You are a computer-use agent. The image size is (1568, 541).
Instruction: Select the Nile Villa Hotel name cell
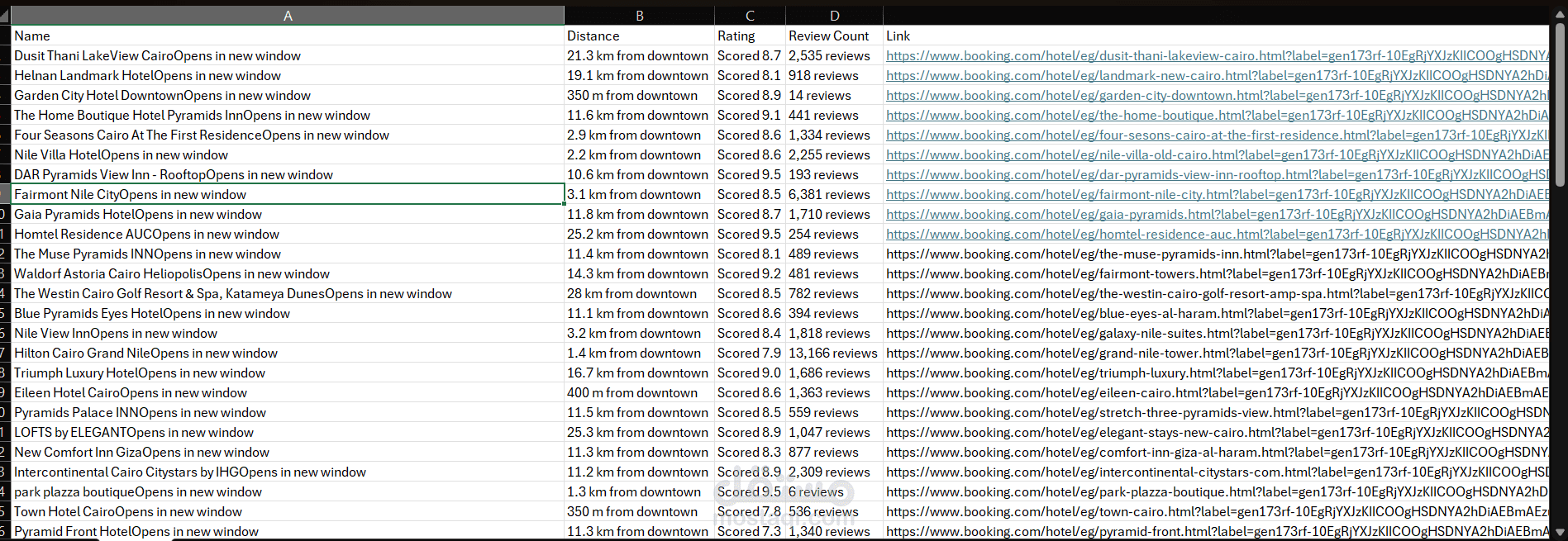coord(288,154)
